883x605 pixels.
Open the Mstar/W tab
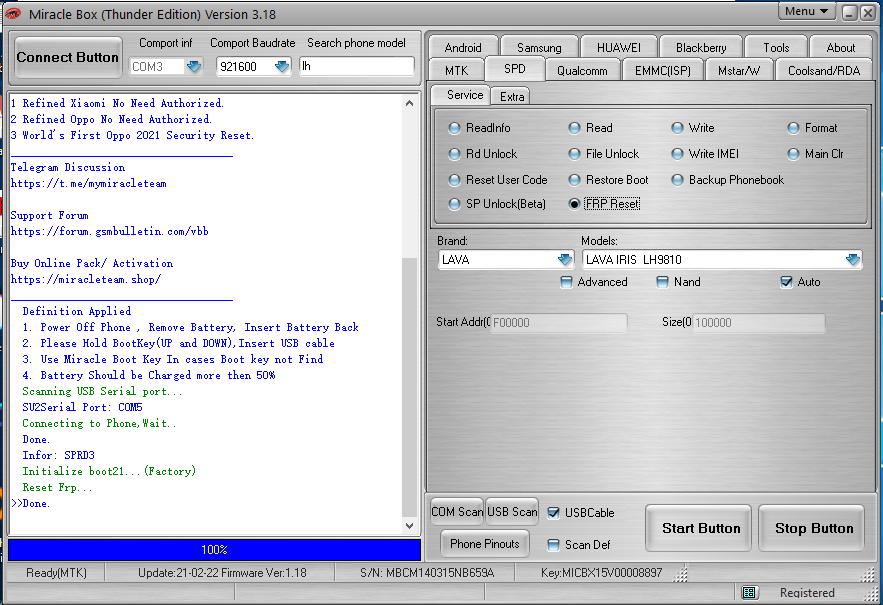click(739, 70)
